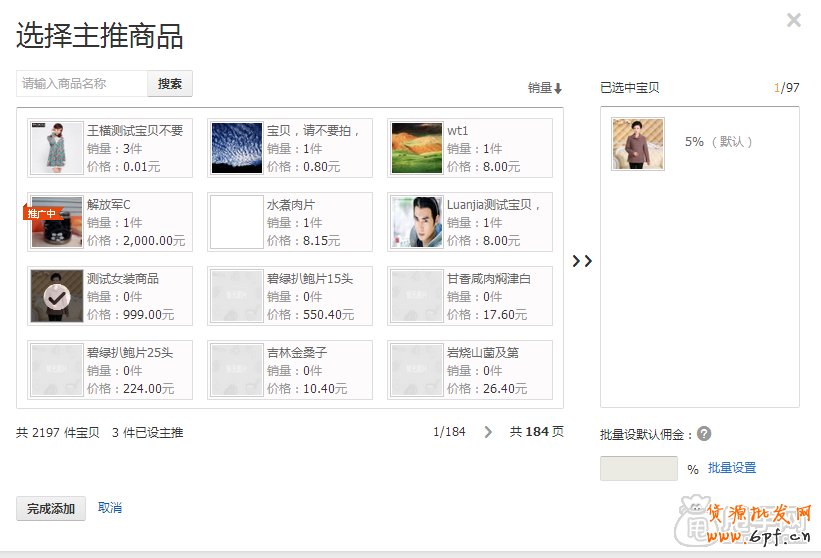This screenshot has width=821, height=558.
Task: Deselect the checked 测试女装商品 item
Action: pos(57,296)
